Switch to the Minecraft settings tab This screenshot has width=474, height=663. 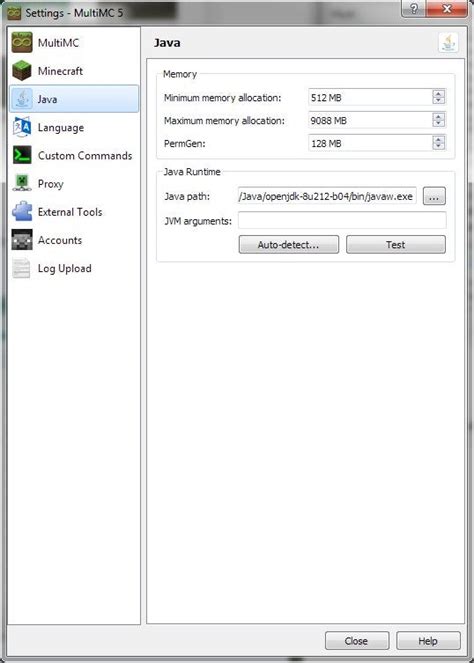click(74, 71)
